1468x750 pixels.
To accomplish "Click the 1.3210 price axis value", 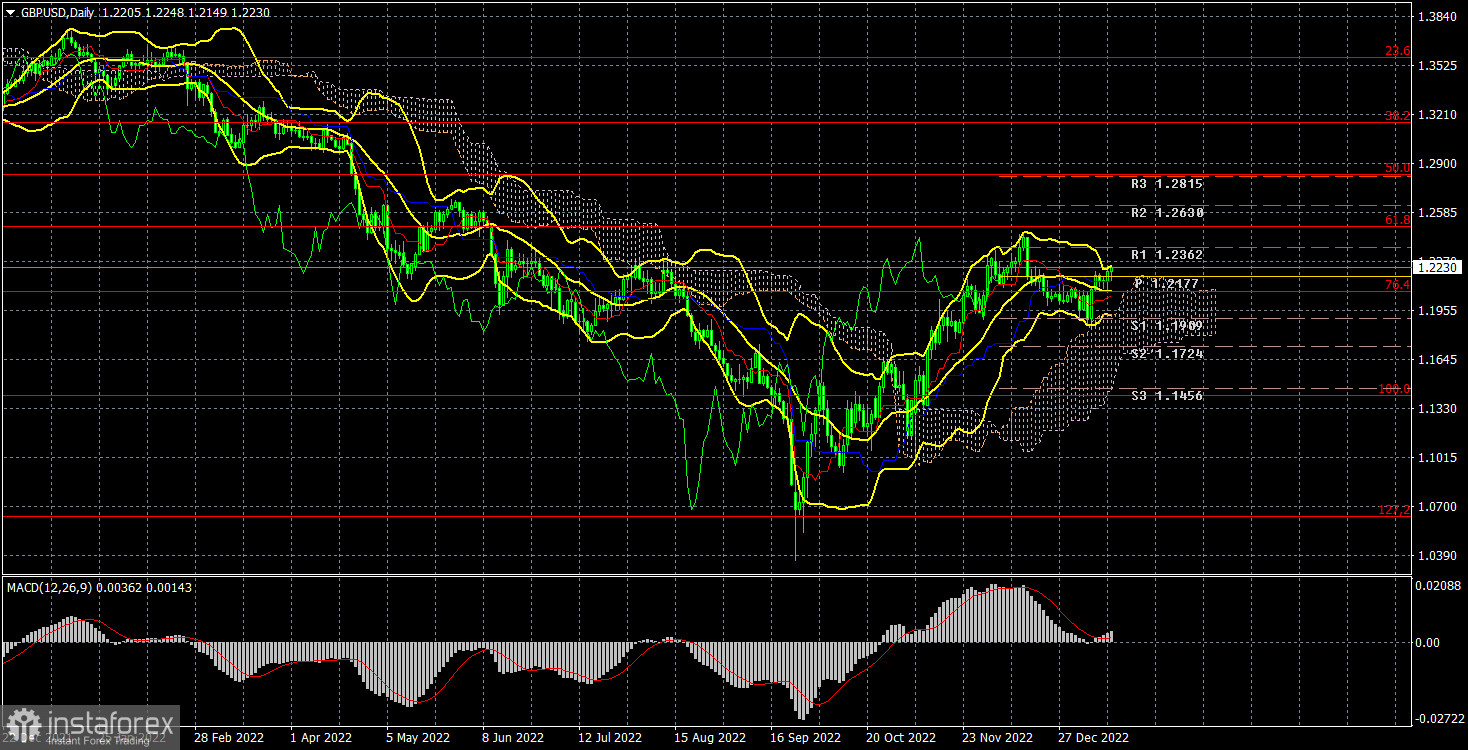I will pos(1438,115).
